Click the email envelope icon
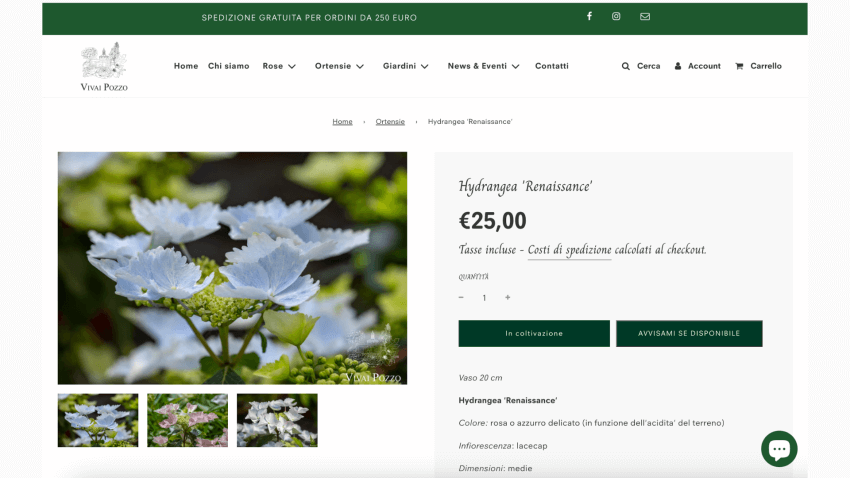 click(645, 16)
